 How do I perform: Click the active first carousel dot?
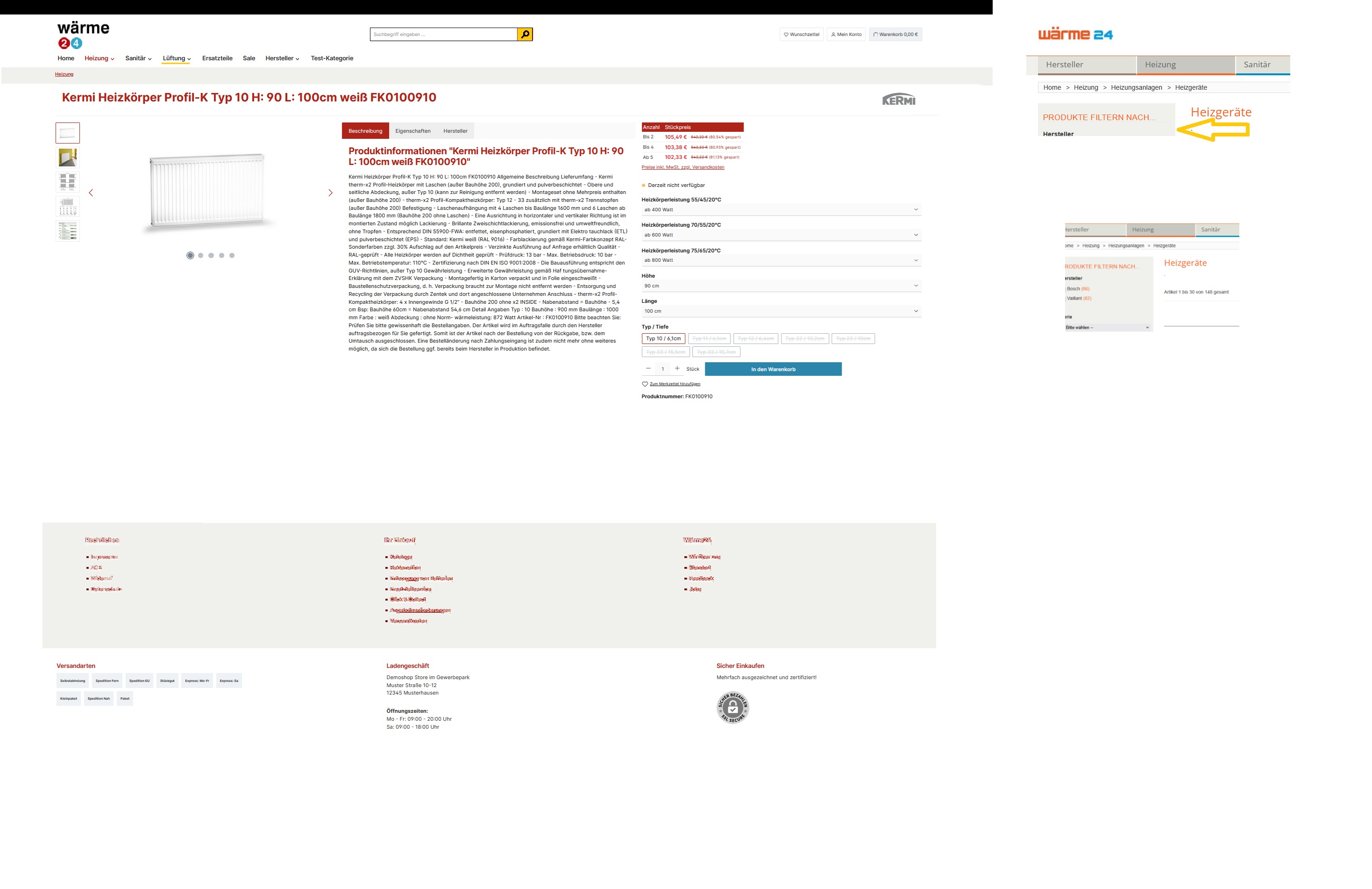point(190,256)
